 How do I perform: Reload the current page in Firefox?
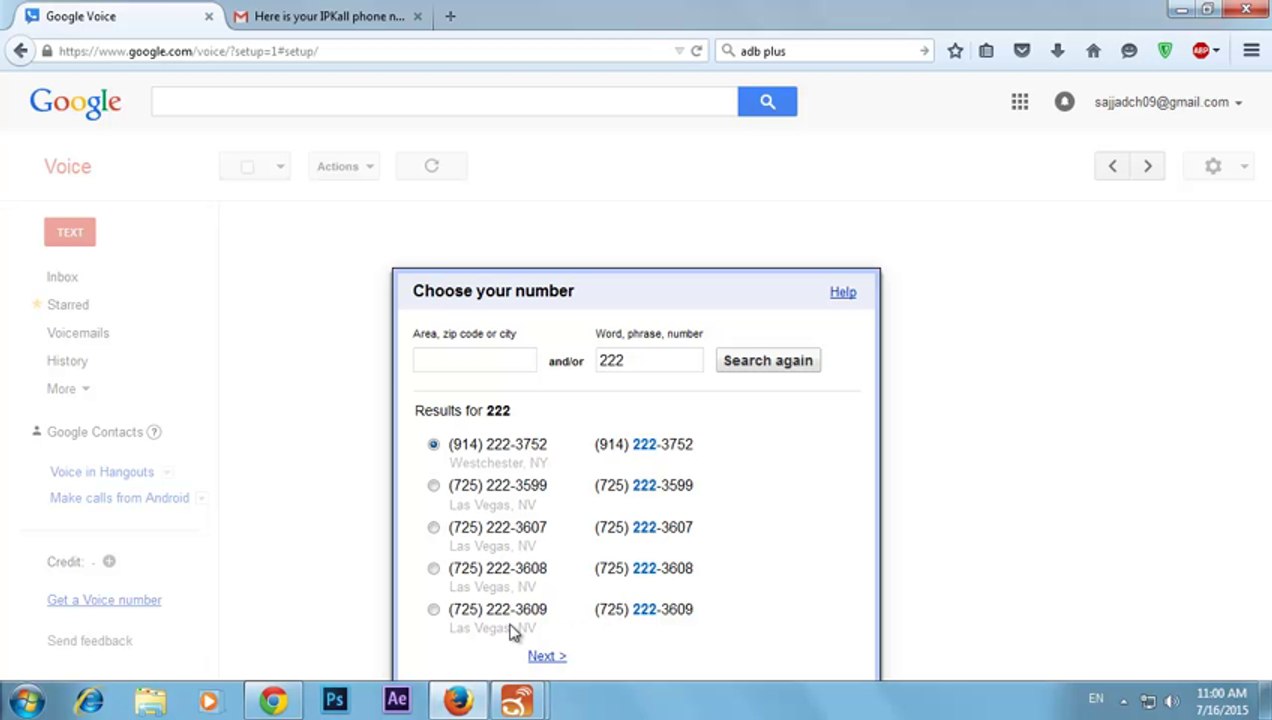697,51
